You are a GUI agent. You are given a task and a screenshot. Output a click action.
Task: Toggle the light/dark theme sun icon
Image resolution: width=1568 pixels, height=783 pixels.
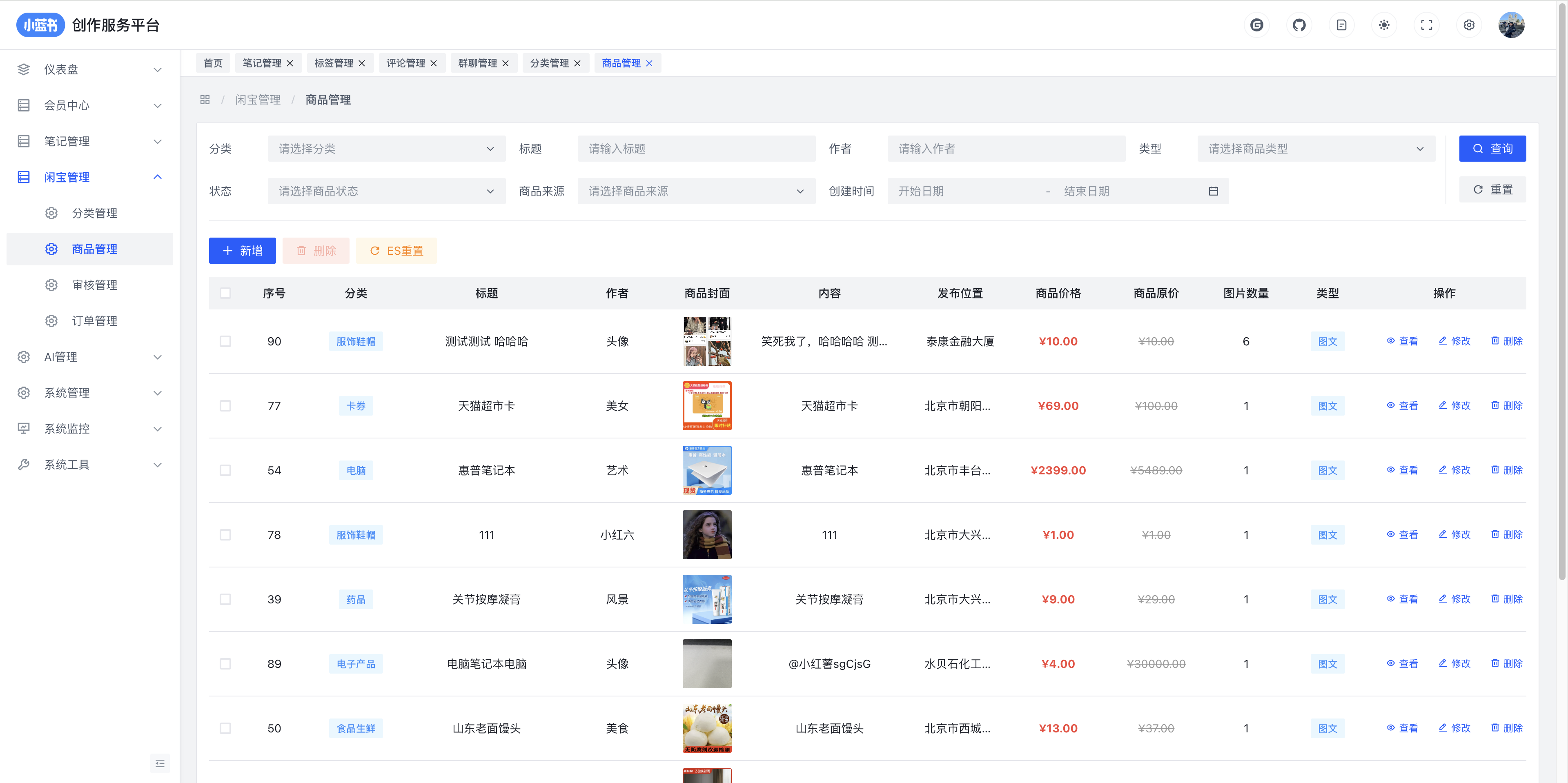point(1383,25)
